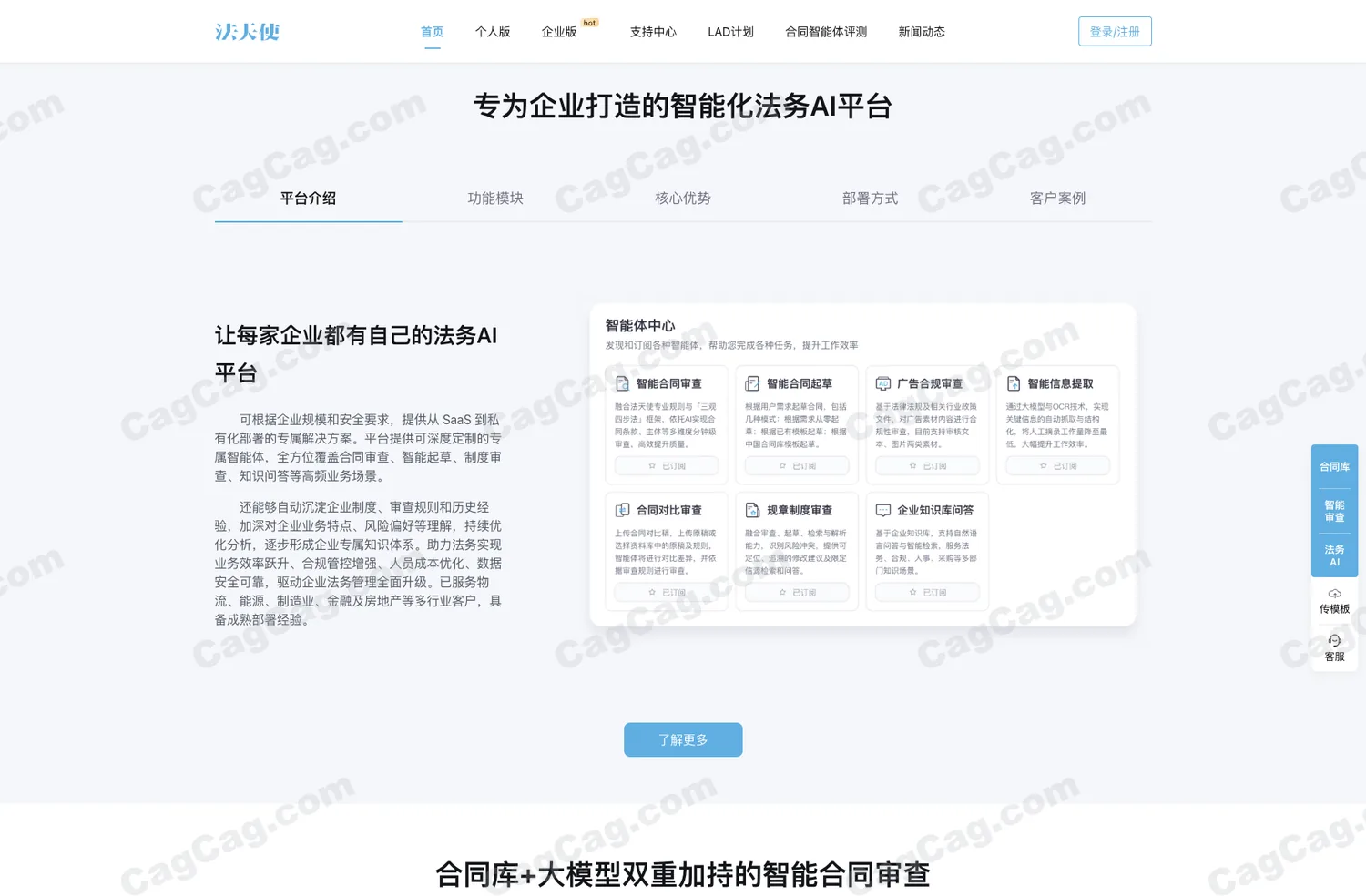Click the 智能体中心 heading text
1366x896 pixels.
pyautogui.click(x=640, y=326)
